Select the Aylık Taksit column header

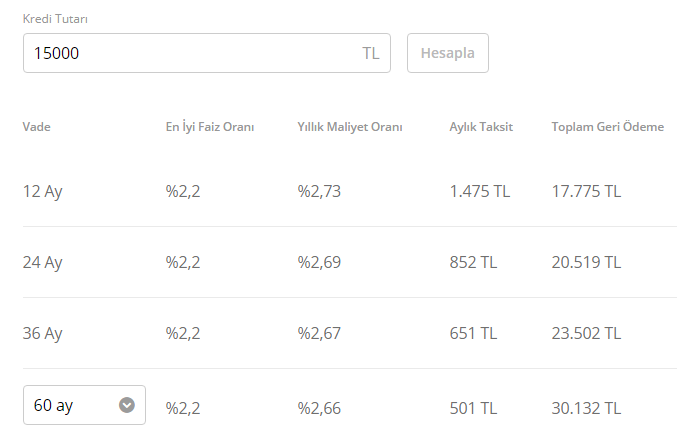tap(481, 127)
